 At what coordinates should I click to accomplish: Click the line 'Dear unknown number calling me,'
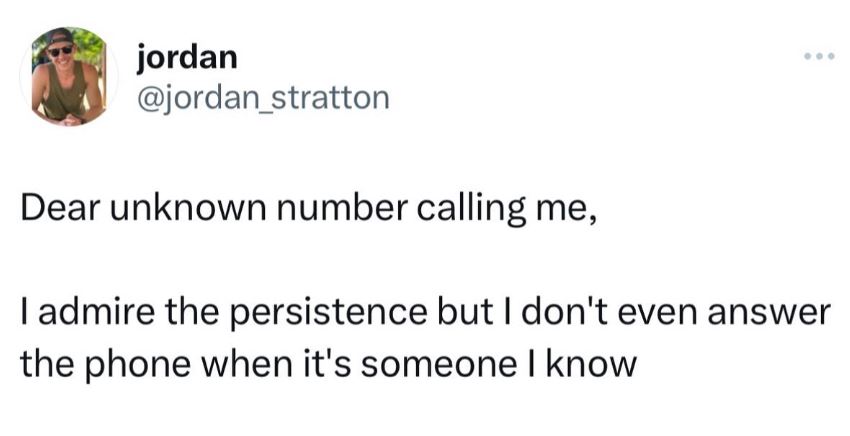click(309, 209)
